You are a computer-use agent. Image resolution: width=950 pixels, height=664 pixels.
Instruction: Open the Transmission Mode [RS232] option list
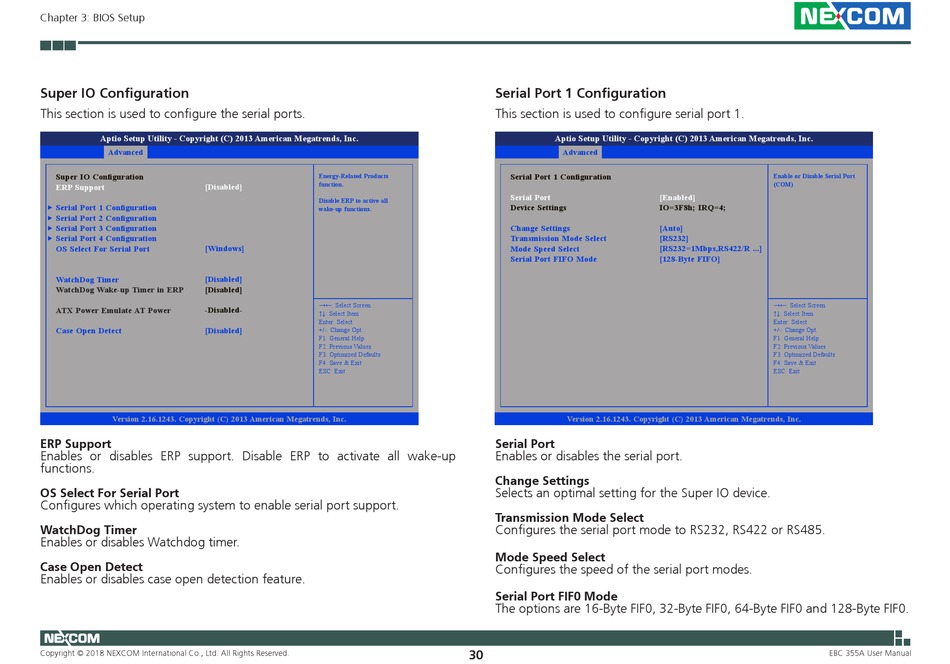674,239
